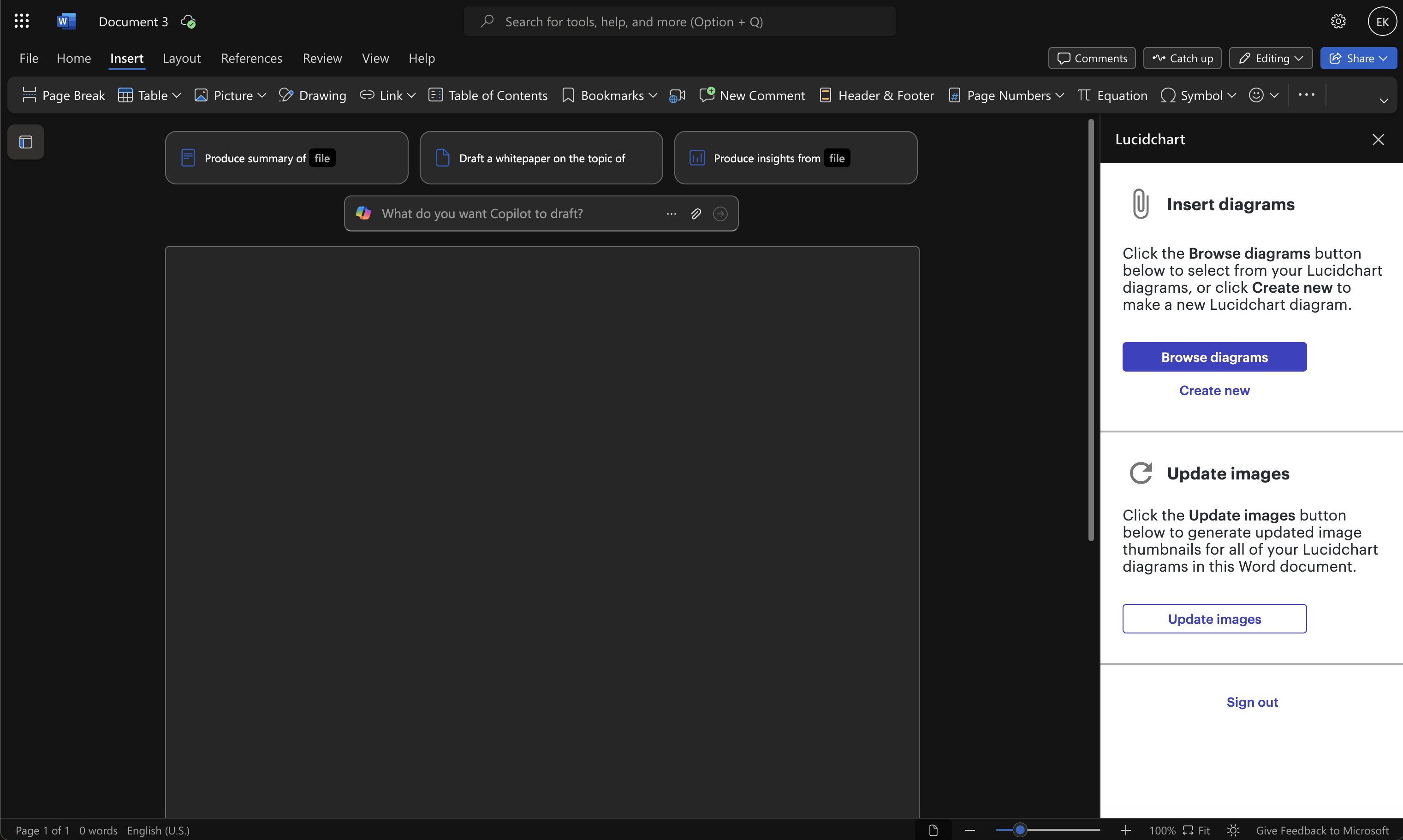Switch to the References tab
Image resolution: width=1403 pixels, height=840 pixels.
point(251,58)
